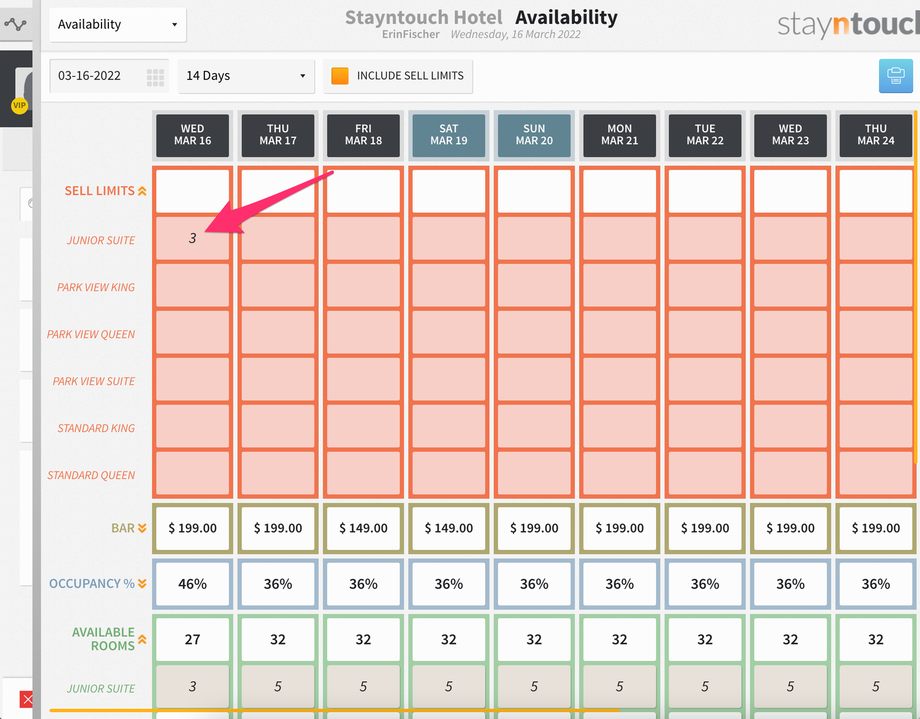Click the Junior Suite label under Available Rooms

pyautogui.click(x=101, y=688)
